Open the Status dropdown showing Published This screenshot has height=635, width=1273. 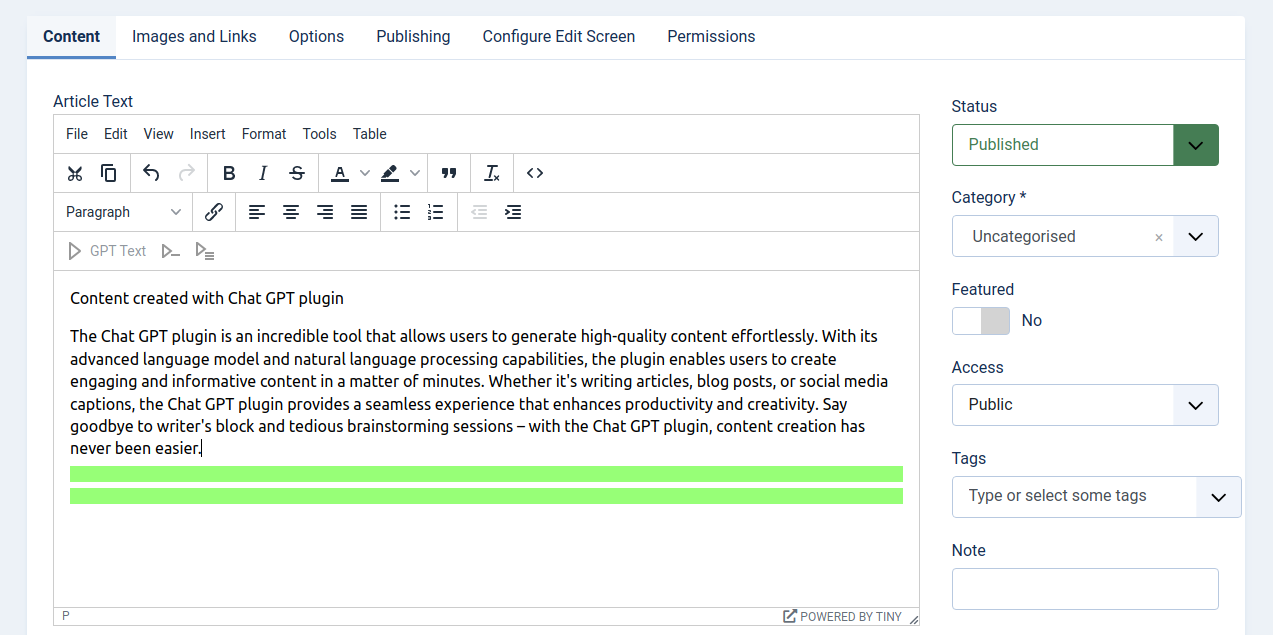(x=1085, y=145)
